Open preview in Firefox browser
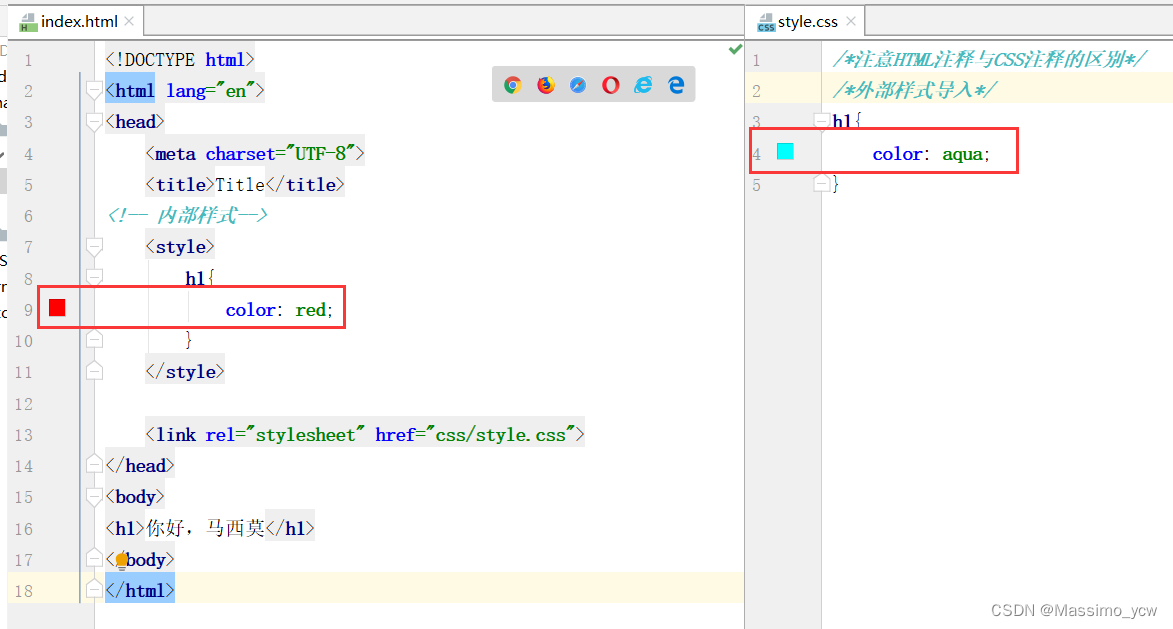This screenshot has height=629, width=1173. point(545,85)
